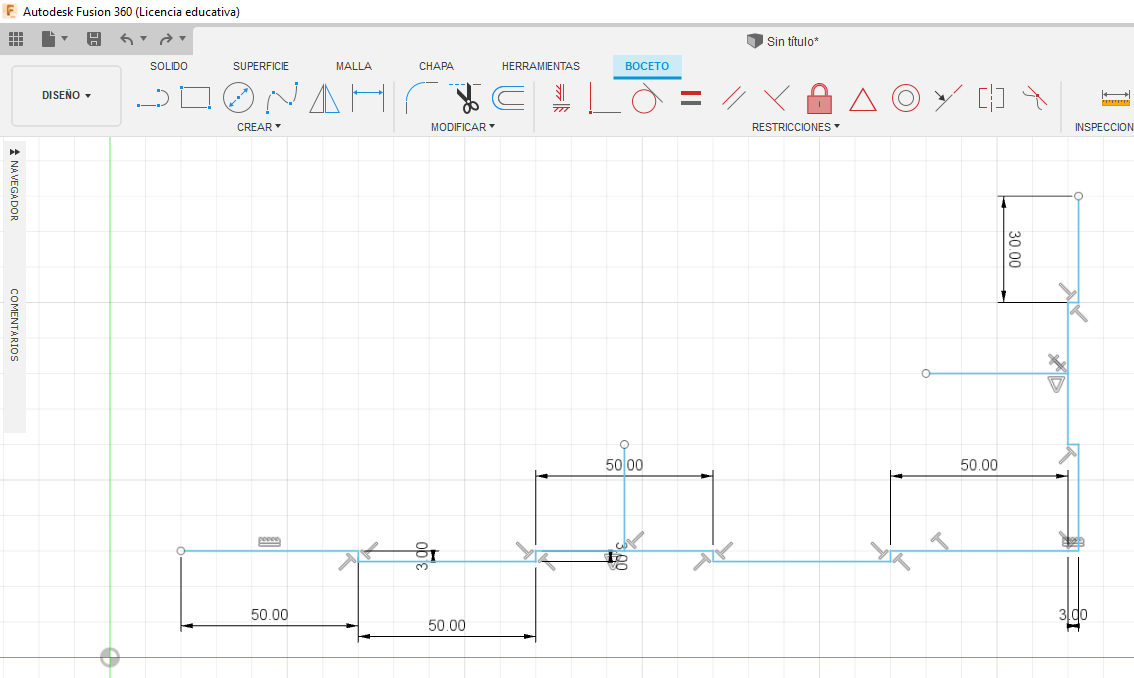
Task: Open the INSPECCIONAR panel label
Action: tap(1104, 127)
